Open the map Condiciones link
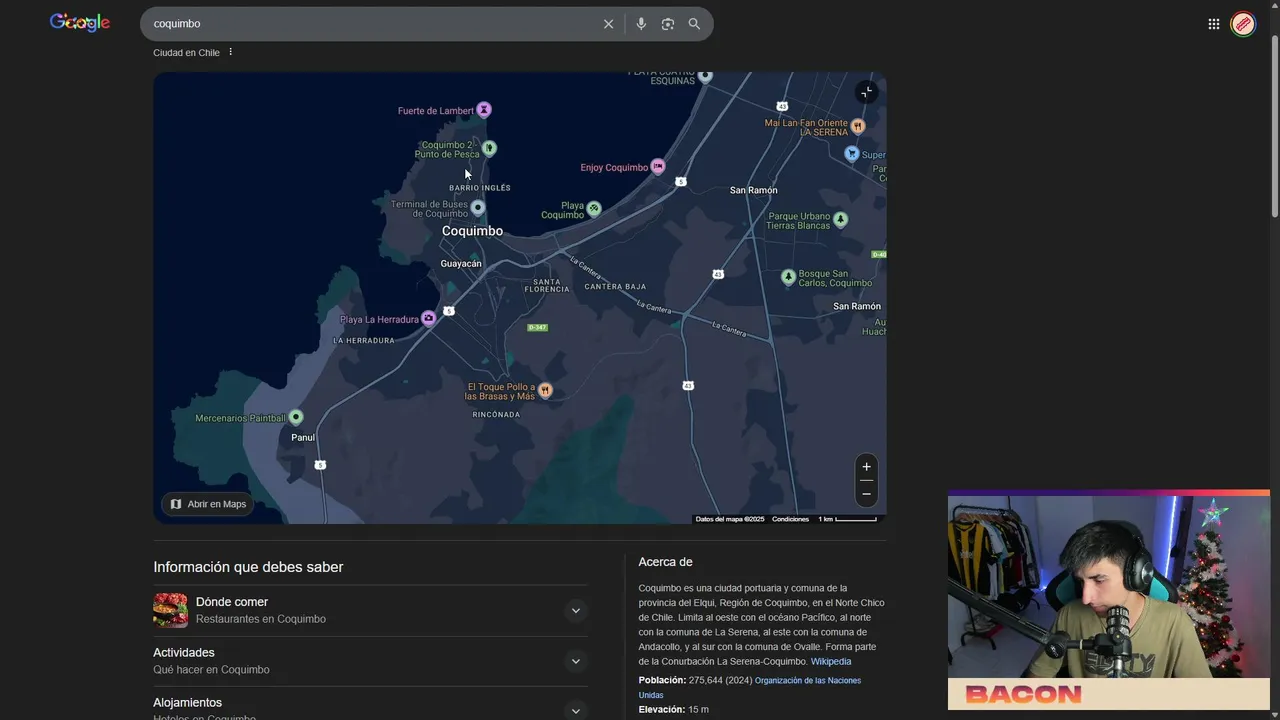The image size is (1280, 720). (x=790, y=519)
